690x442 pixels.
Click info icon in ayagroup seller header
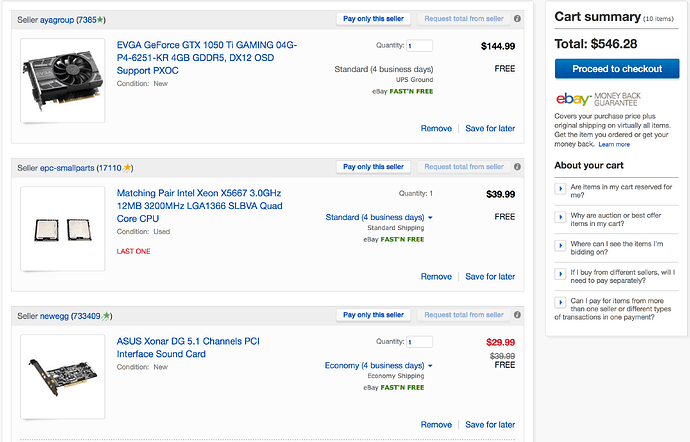(x=518, y=19)
